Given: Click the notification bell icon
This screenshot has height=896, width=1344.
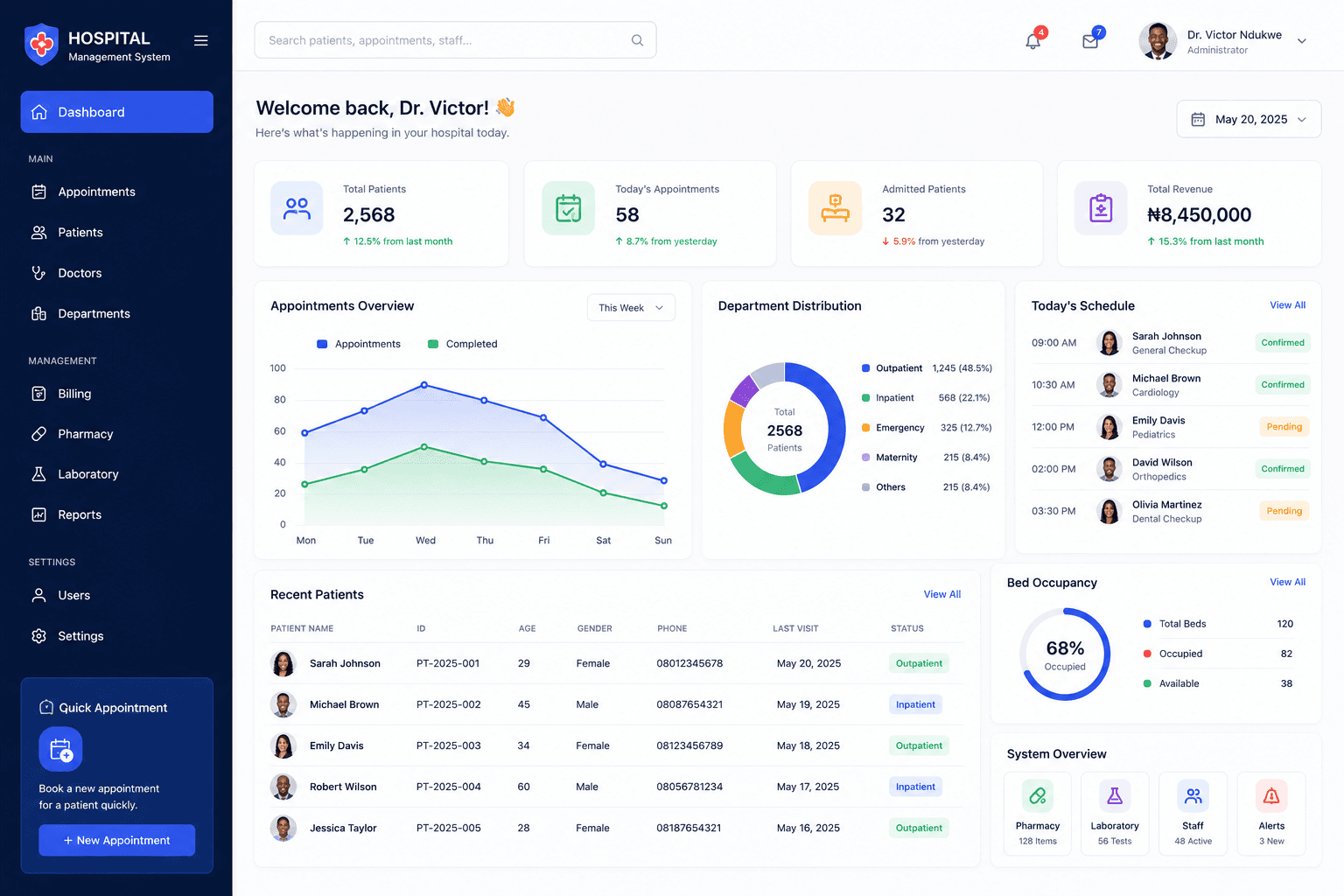Looking at the screenshot, I should pyautogui.click(x=1033, y=40).
